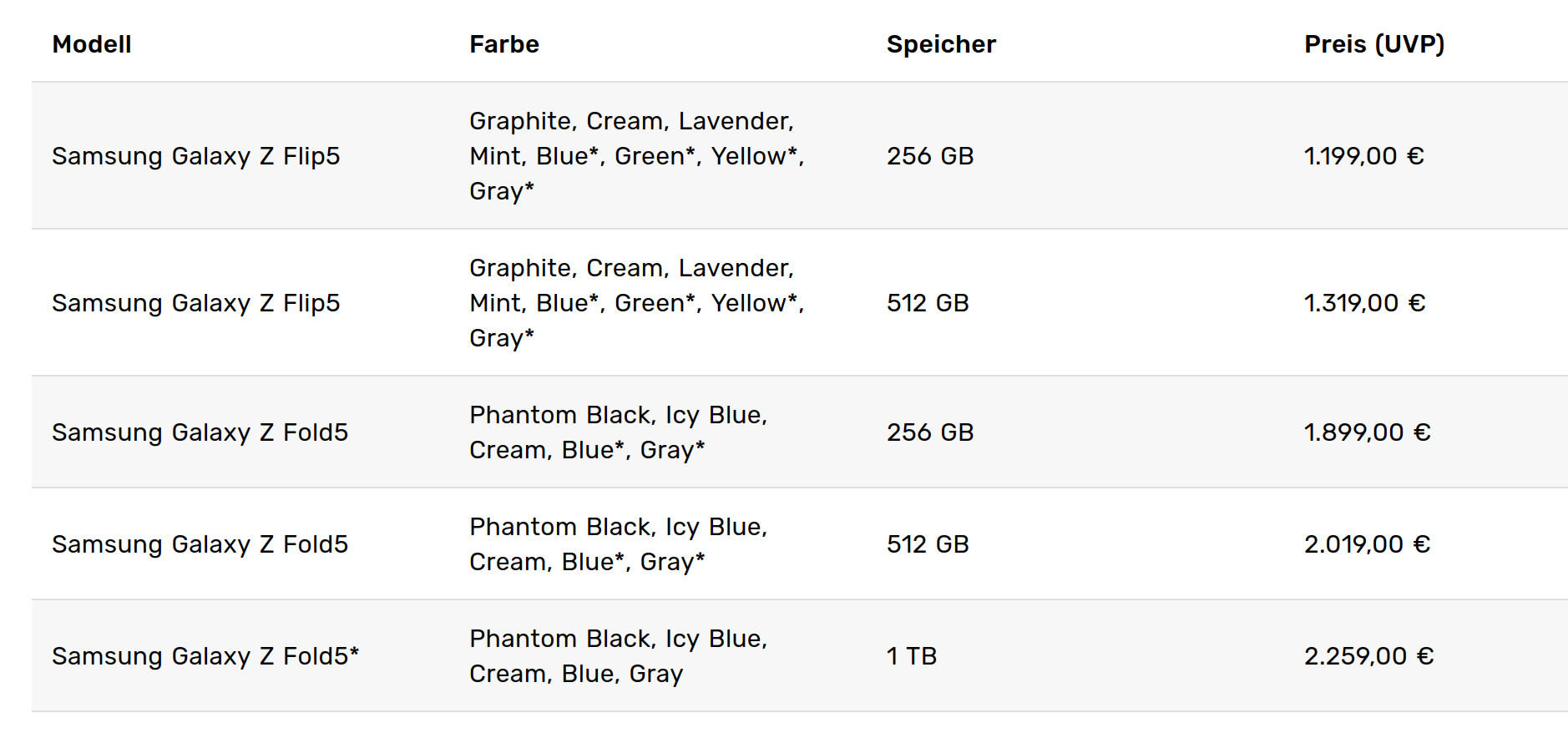Click the Flip5 model name in the 1.319,00 € row
This screenshot has width=1568, height=738.
pos(196,303)
